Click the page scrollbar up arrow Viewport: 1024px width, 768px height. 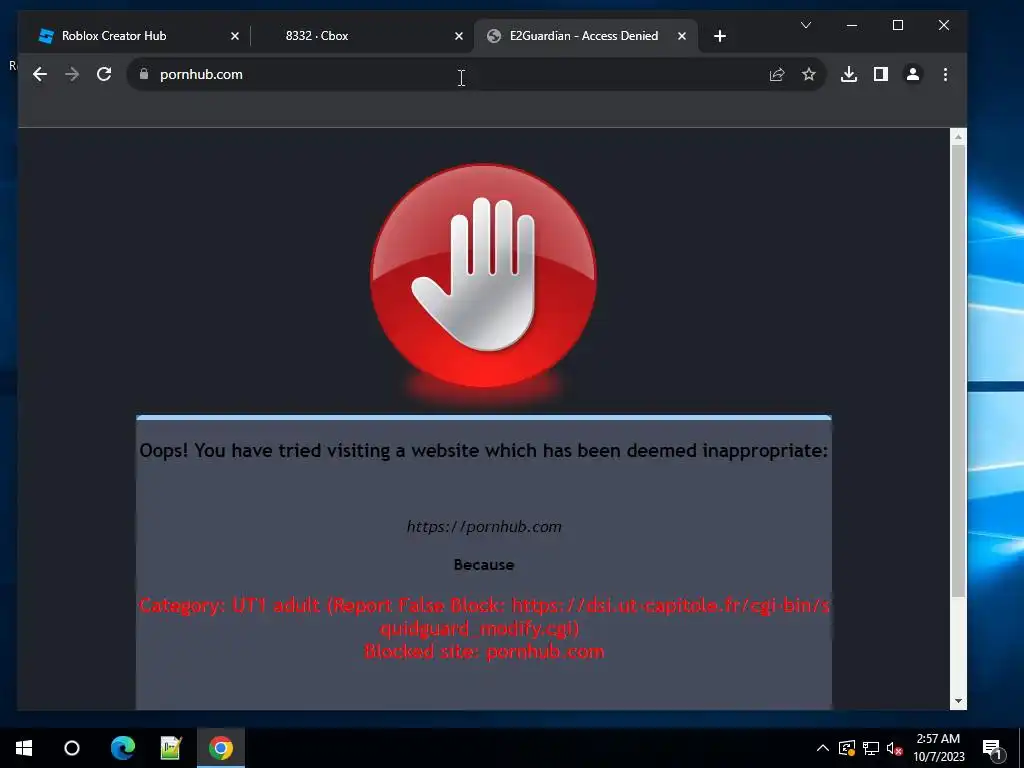coord(958,136)
